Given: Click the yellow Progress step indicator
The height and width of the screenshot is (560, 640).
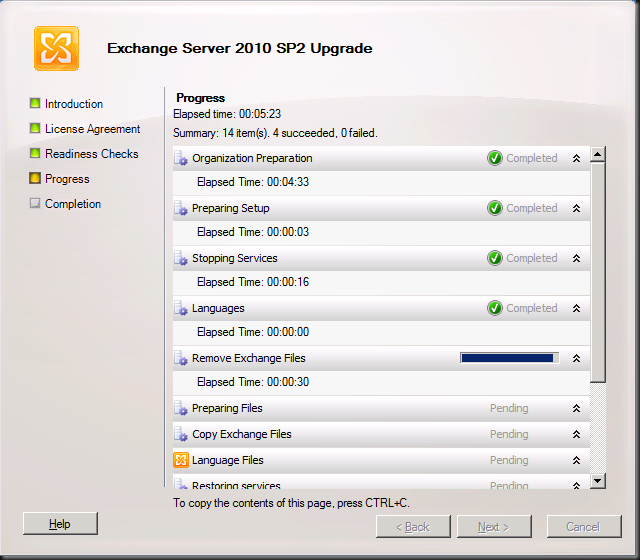Looking at the screenshot, I should pyautogui.click(x=35, y=178).
